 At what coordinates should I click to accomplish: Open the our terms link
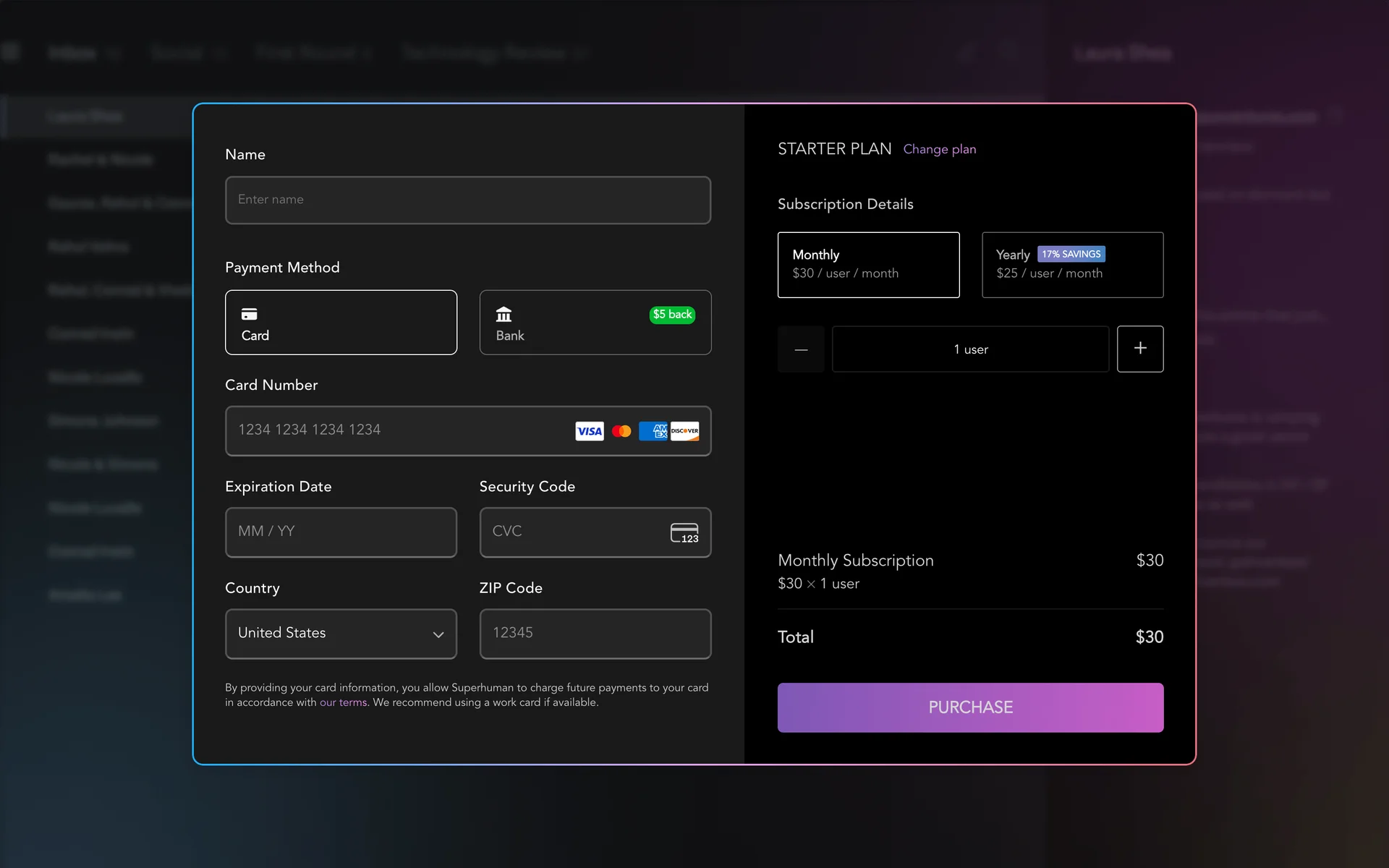[343, 702]
